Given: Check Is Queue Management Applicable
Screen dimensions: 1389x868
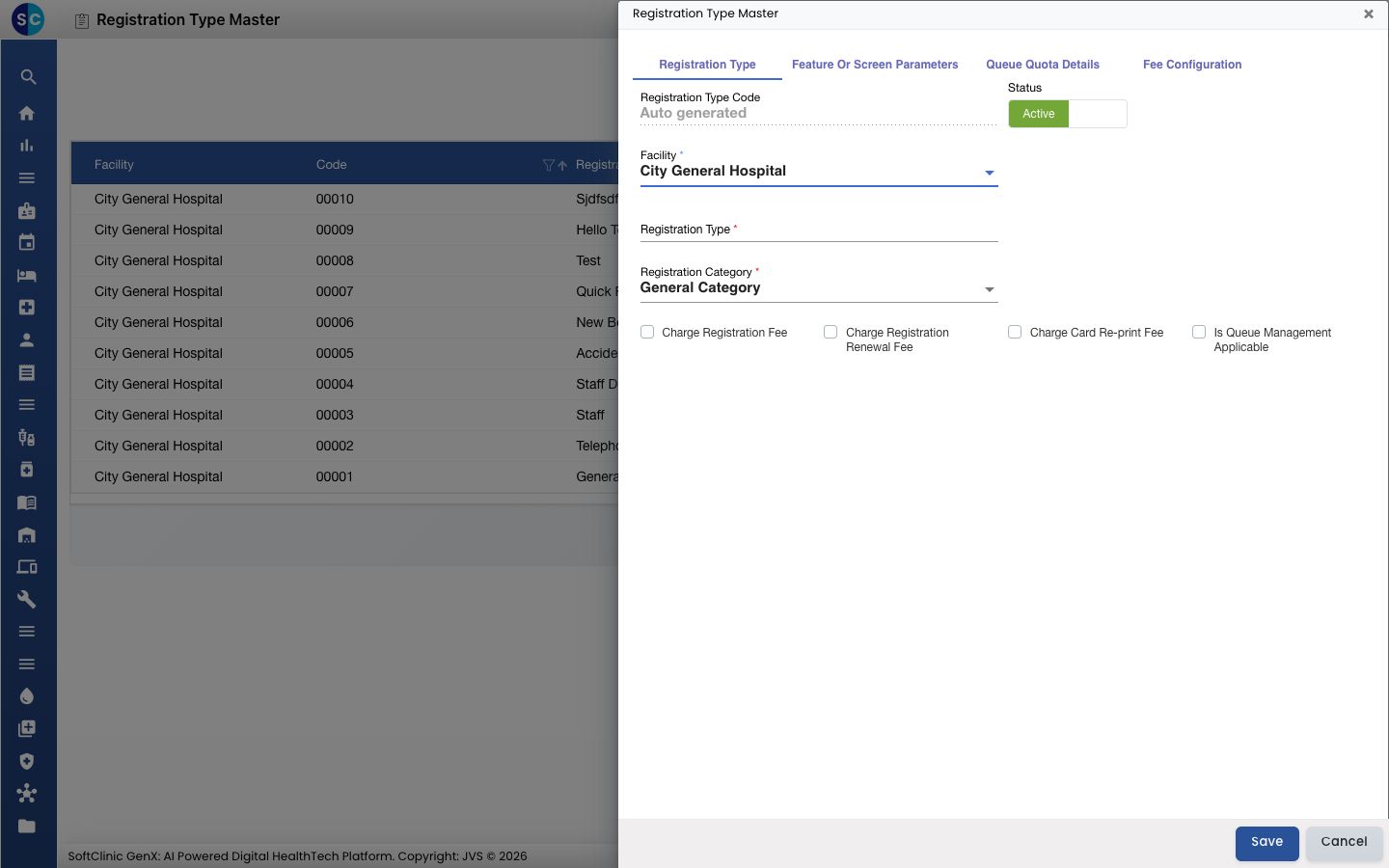Looking at the screenshot, I should click(1199, 332).
